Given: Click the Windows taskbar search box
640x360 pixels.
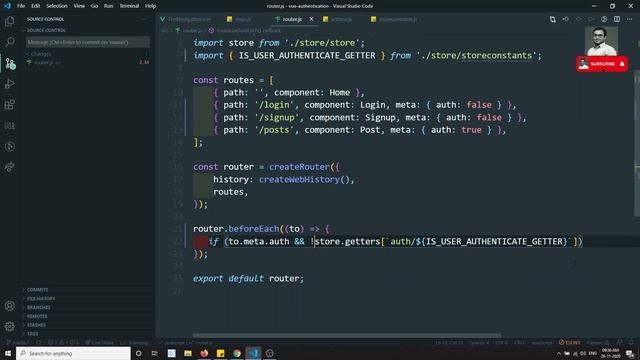Looking at the screenshot, I should pyautogui.click(x=73, y=353).
